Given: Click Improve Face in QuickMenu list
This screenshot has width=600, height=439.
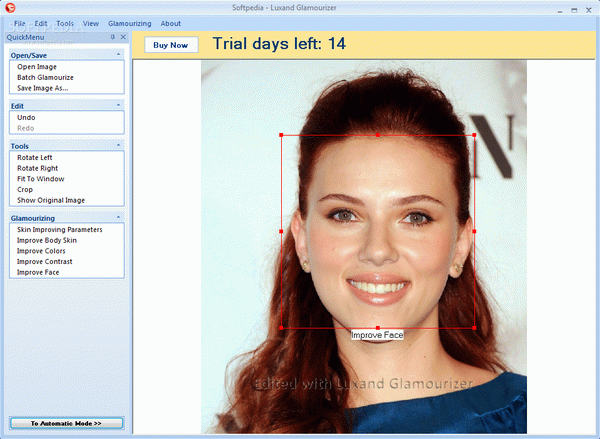Looking at the screenshot, I should 38,273.
